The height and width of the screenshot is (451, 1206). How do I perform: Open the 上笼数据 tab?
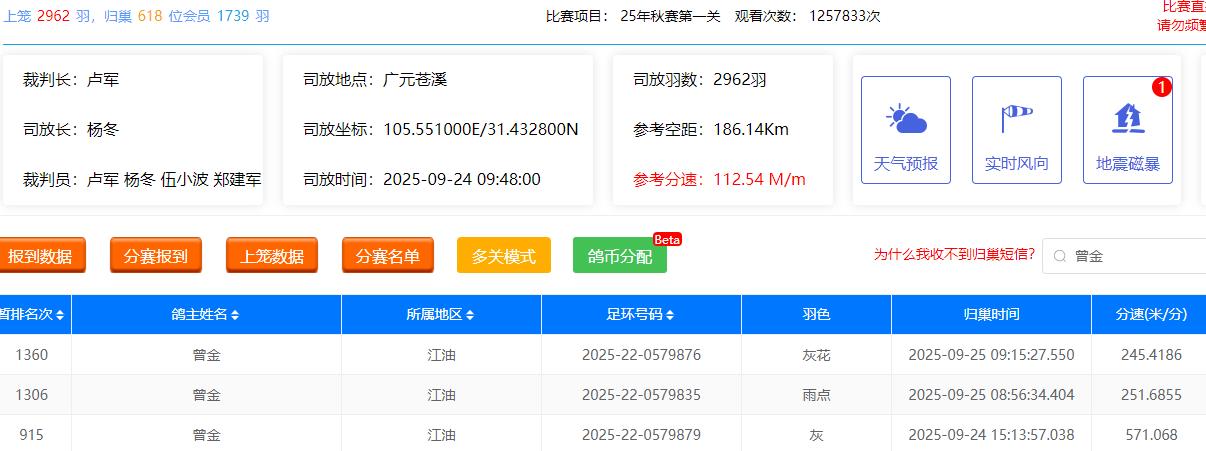(x=271, y=256)
